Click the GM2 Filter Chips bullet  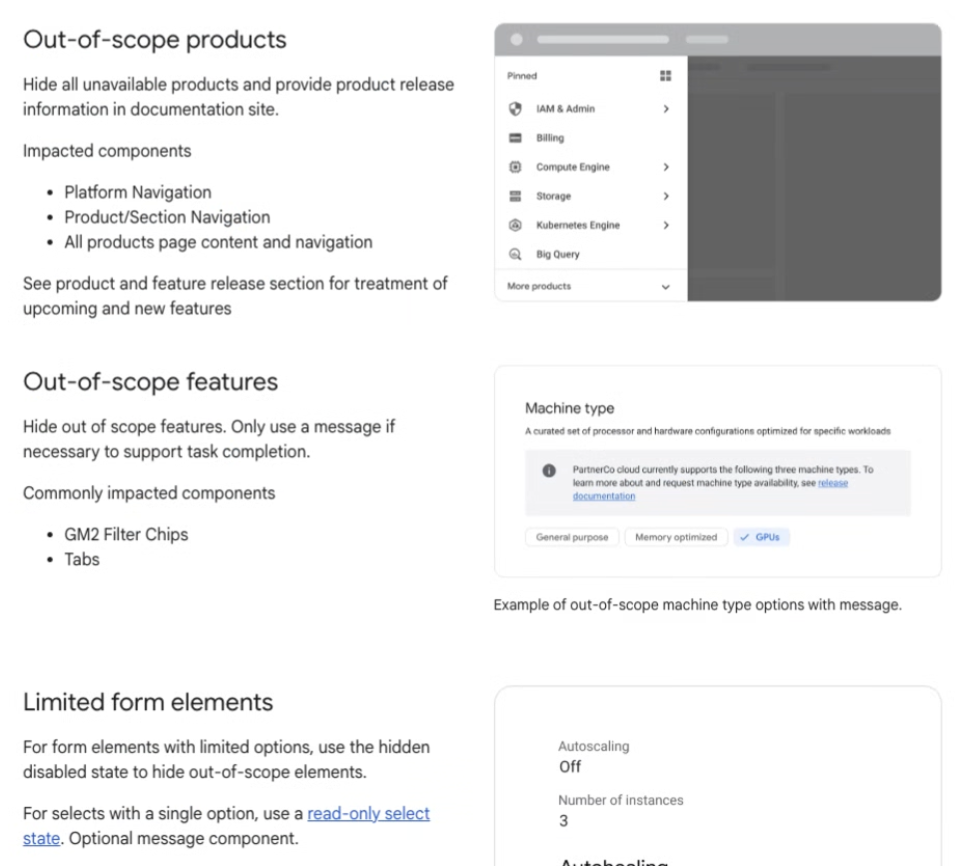click(x=126, y=535)
